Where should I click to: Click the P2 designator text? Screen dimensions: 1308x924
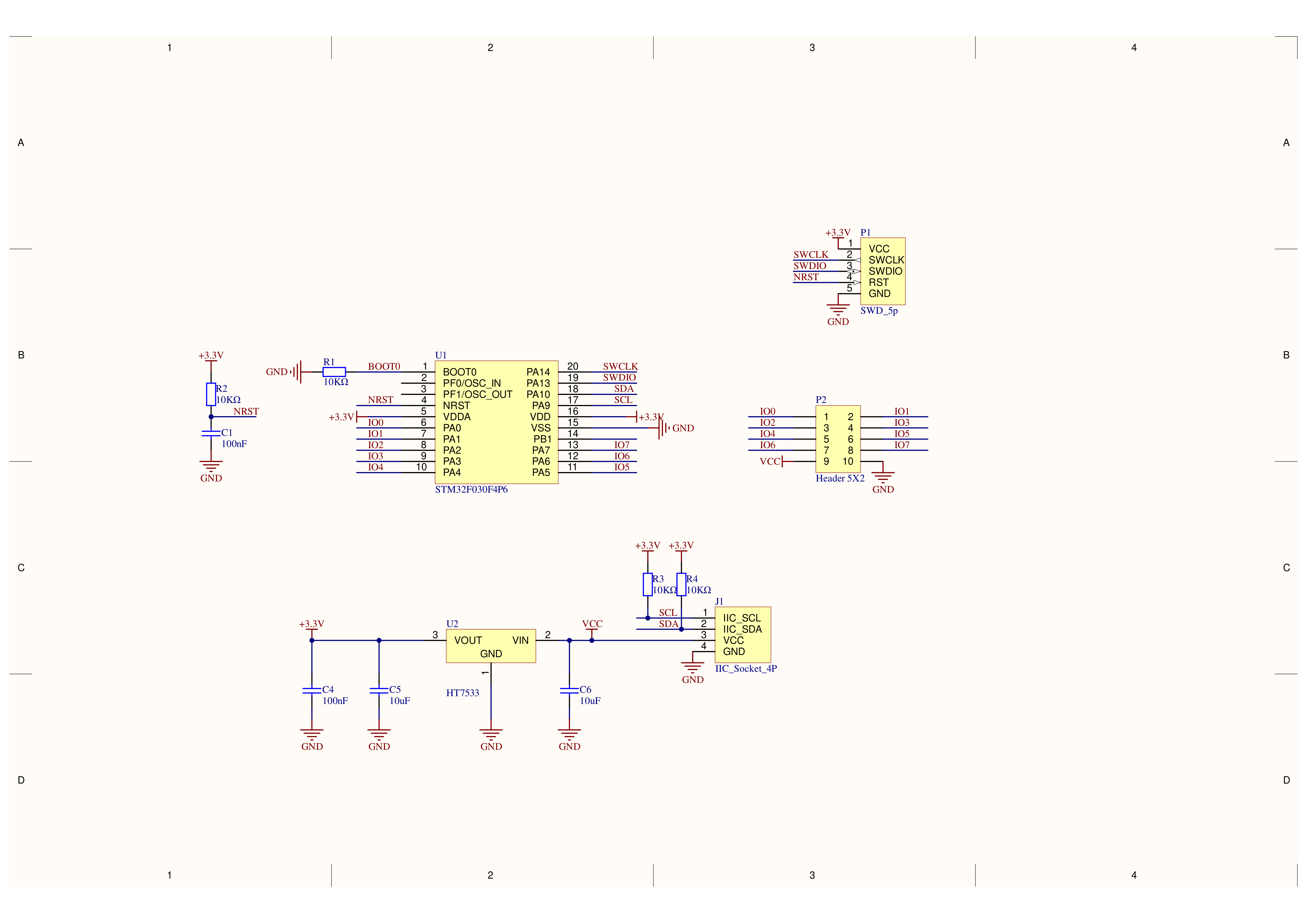(821, 400)
